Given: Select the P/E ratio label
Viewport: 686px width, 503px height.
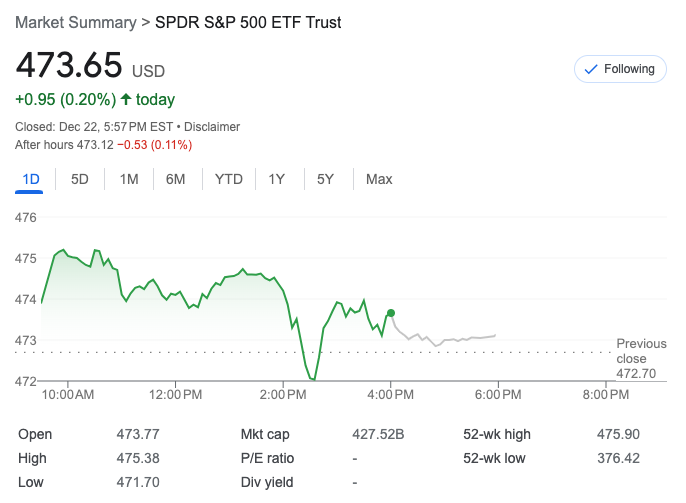Looking at the screenshot, I should click(x=267, y=458).
